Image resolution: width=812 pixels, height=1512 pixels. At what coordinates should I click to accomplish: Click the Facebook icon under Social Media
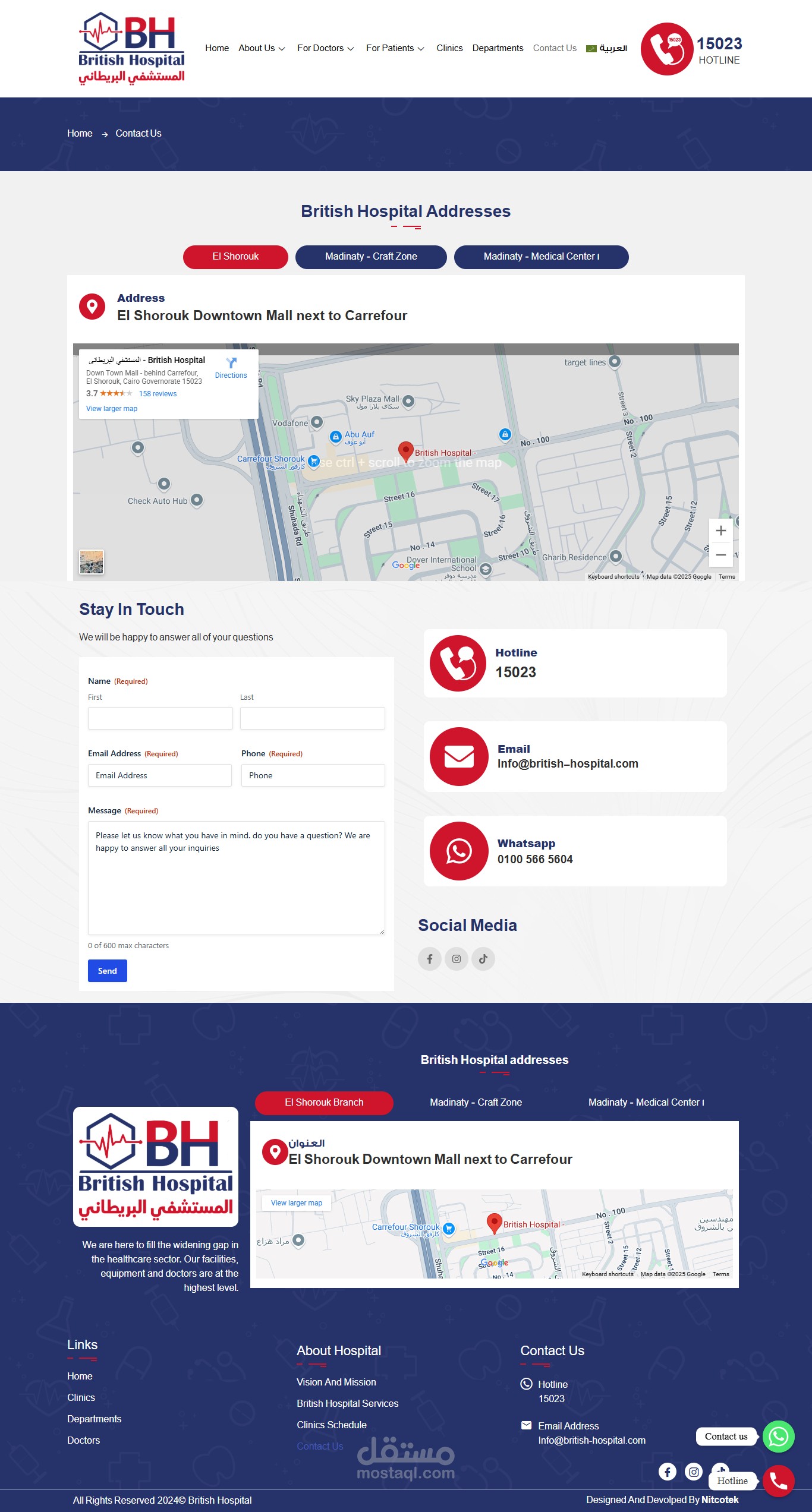429,958
